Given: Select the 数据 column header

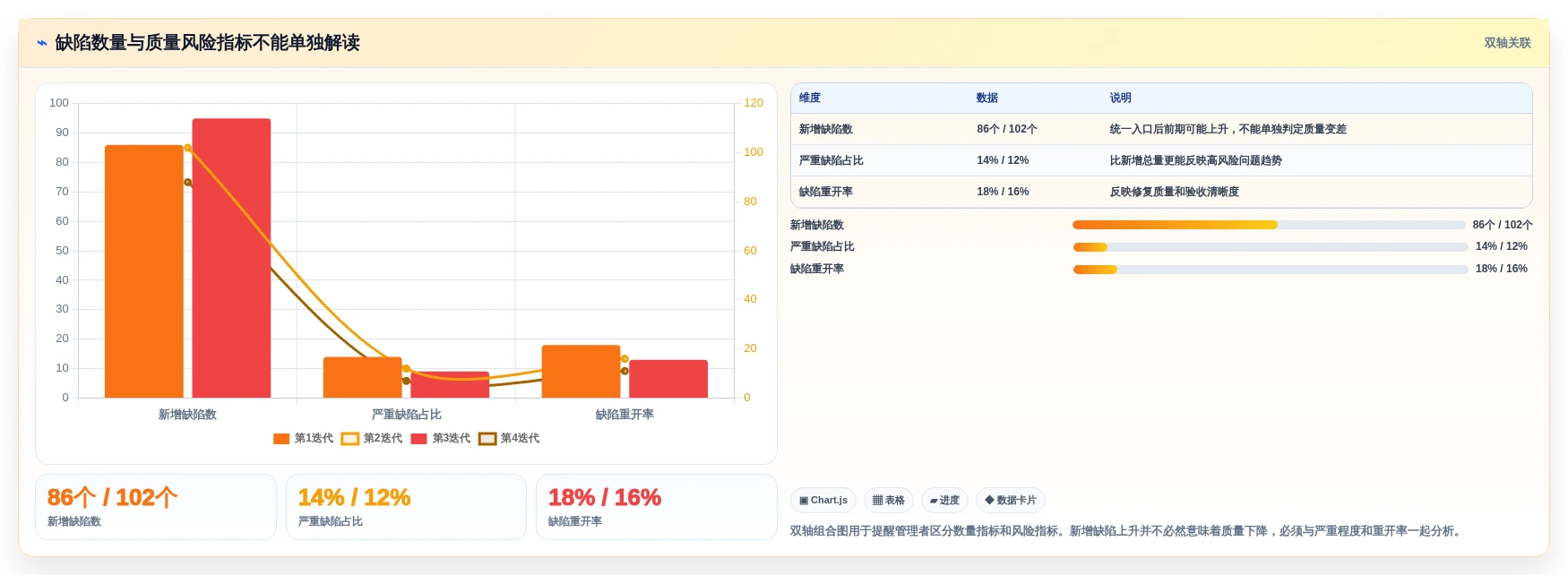Looking at the screenshot, I should (x=987, y=98).
